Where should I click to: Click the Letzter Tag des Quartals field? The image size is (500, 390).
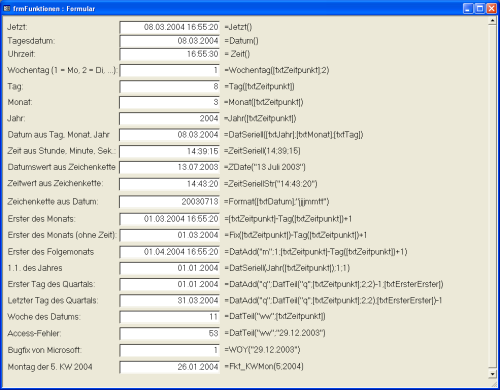[x=169, y=301]
